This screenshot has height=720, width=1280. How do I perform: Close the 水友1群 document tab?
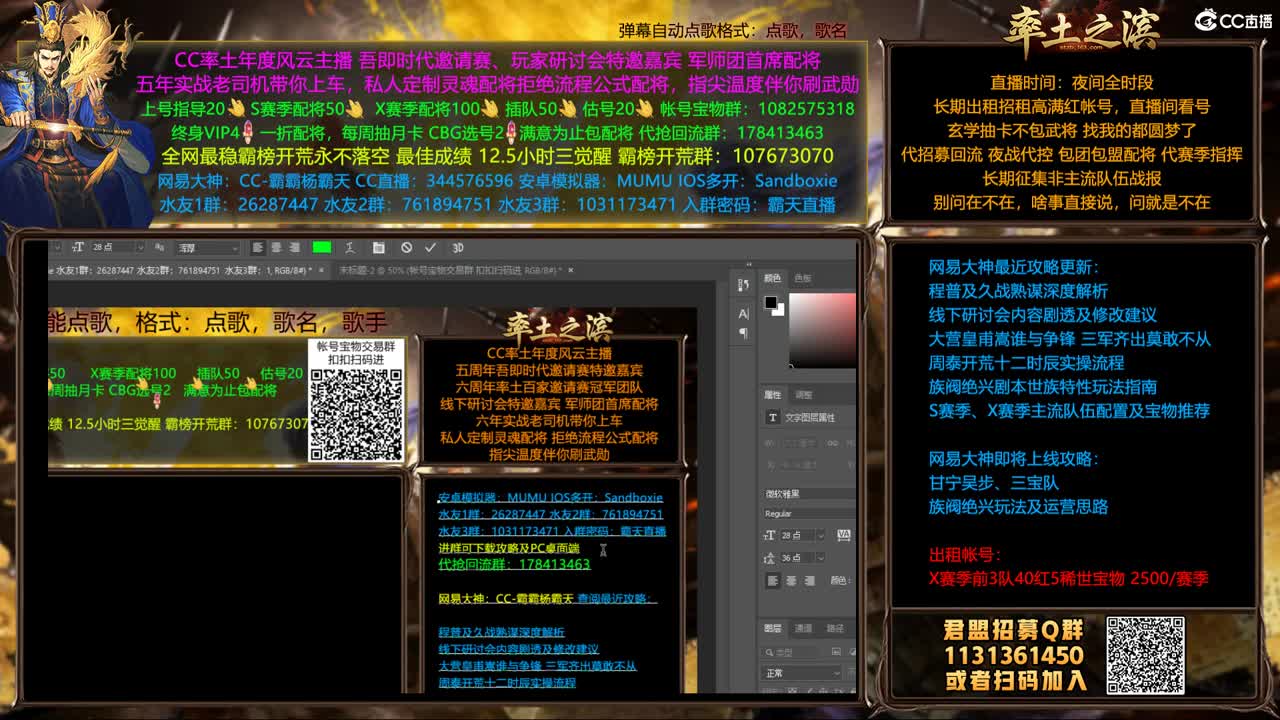click(322, 270)
